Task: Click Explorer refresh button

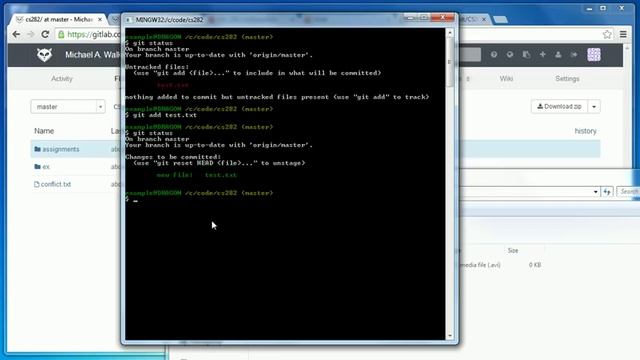Action: (x=607, y=192)
